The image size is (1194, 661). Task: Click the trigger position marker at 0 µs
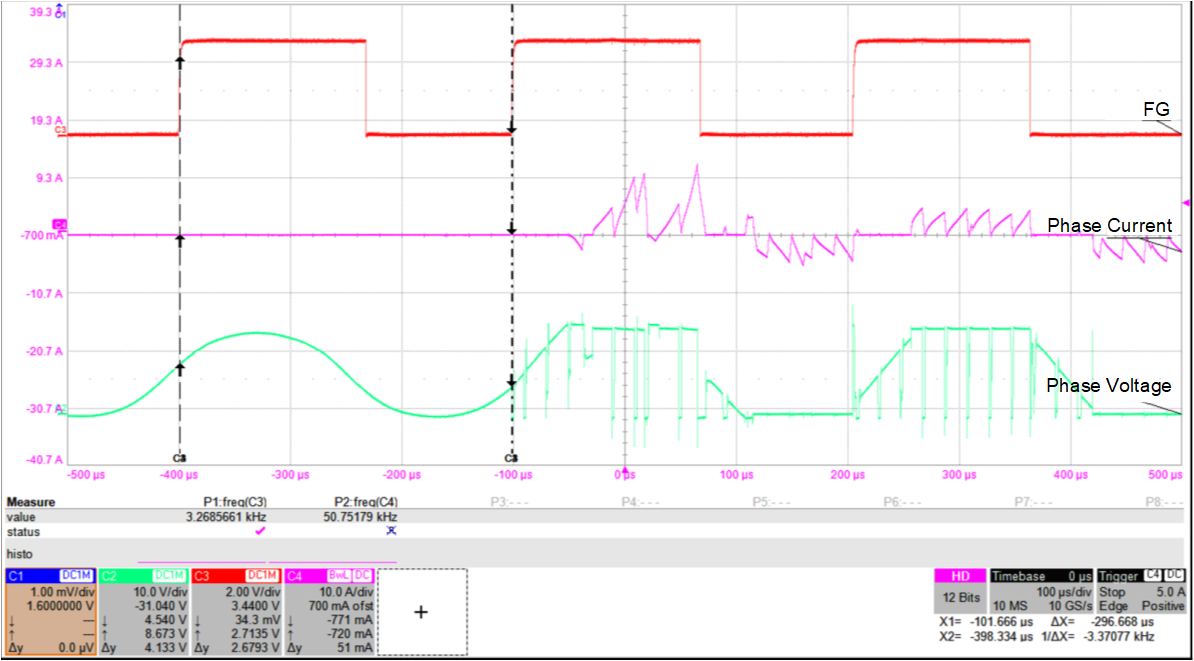626,468
